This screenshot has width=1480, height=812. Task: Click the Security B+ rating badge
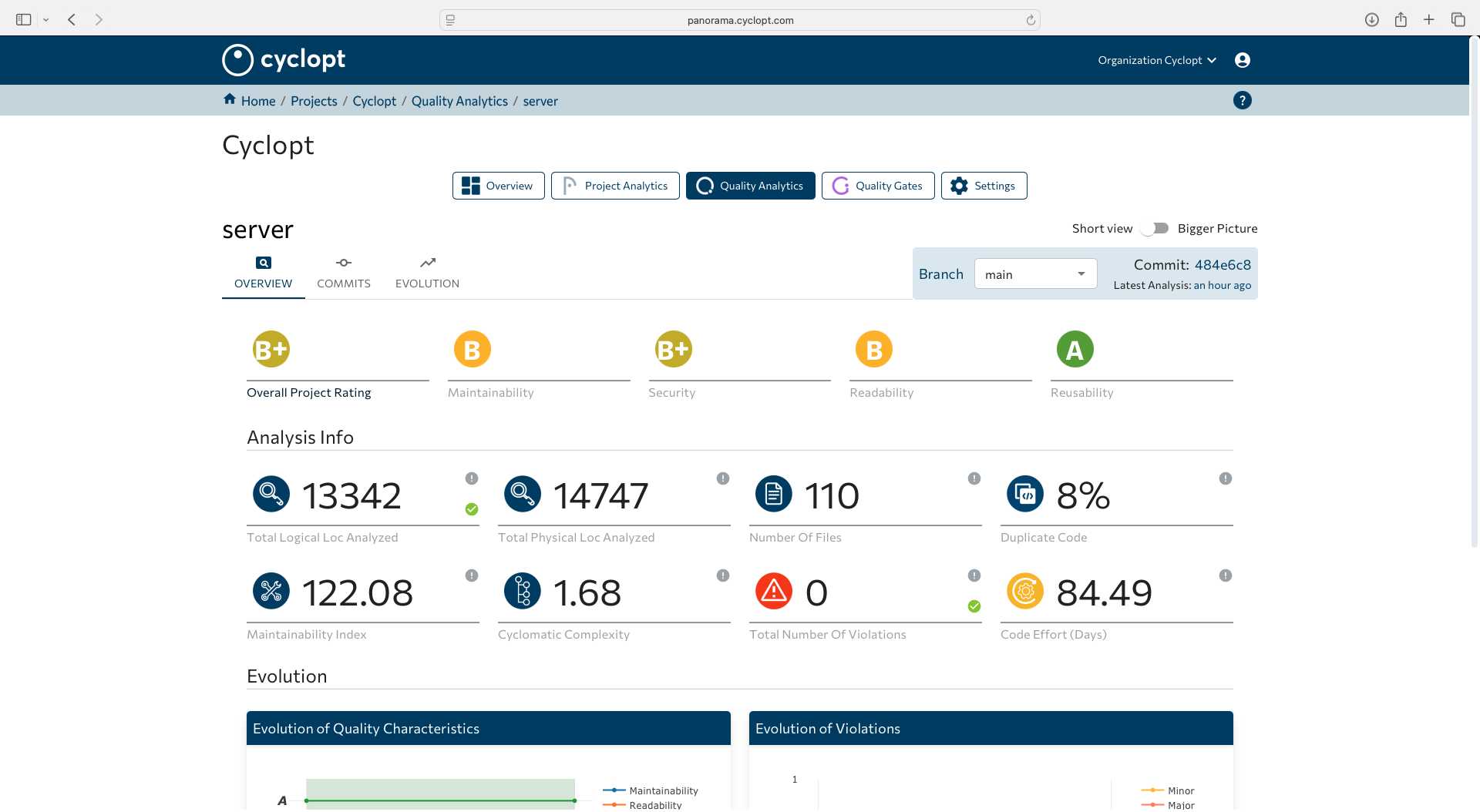674,350
